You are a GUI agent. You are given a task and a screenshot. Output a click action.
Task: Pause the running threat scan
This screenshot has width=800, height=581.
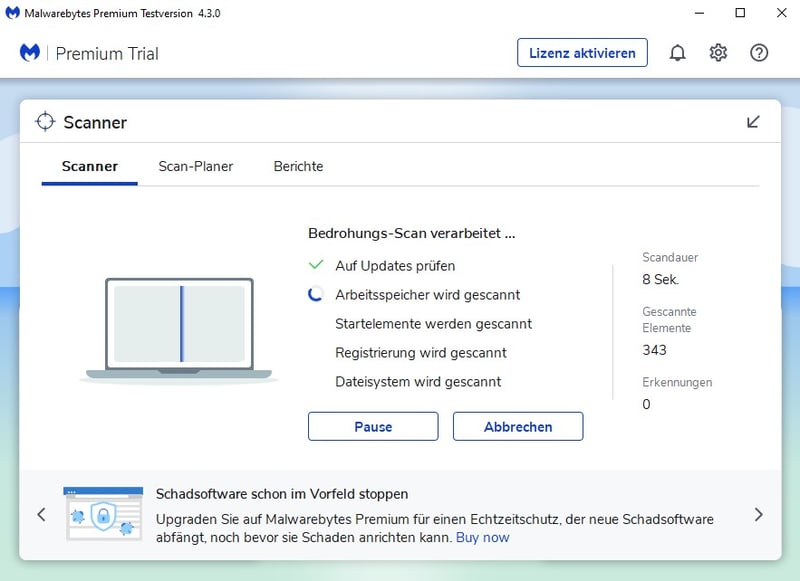coord(373,426)
